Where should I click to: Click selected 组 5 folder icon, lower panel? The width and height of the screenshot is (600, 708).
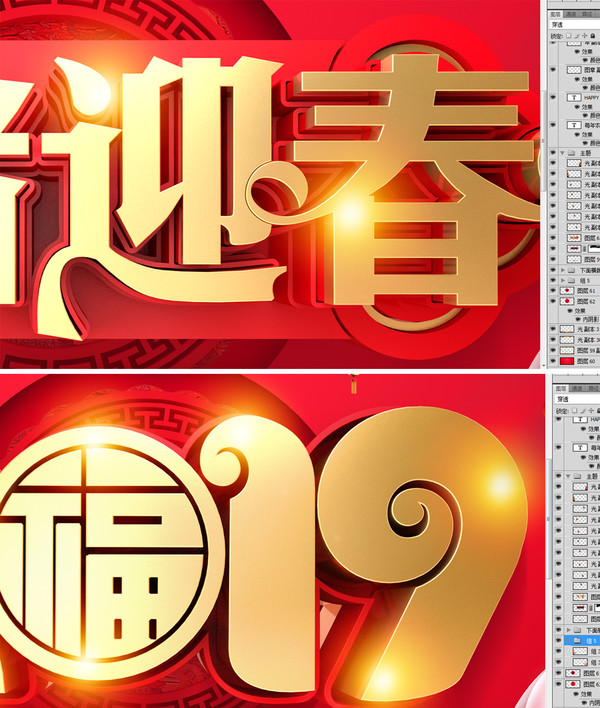[x=577, y=640]
